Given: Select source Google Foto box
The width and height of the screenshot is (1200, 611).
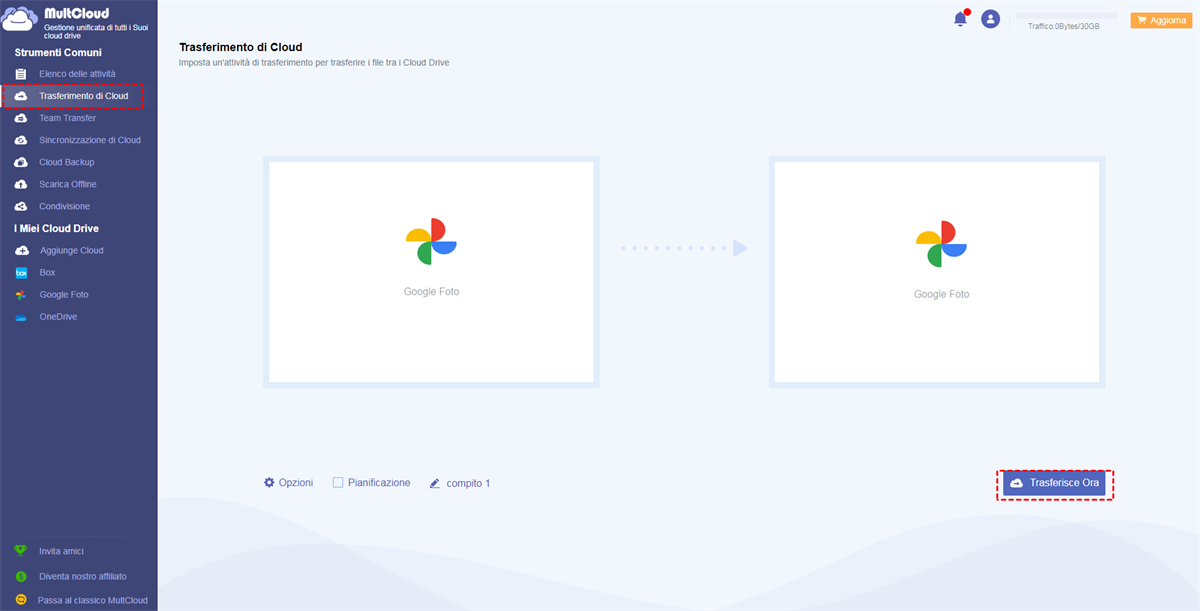Looking at the screenshot, I should [x=431, y=272].
